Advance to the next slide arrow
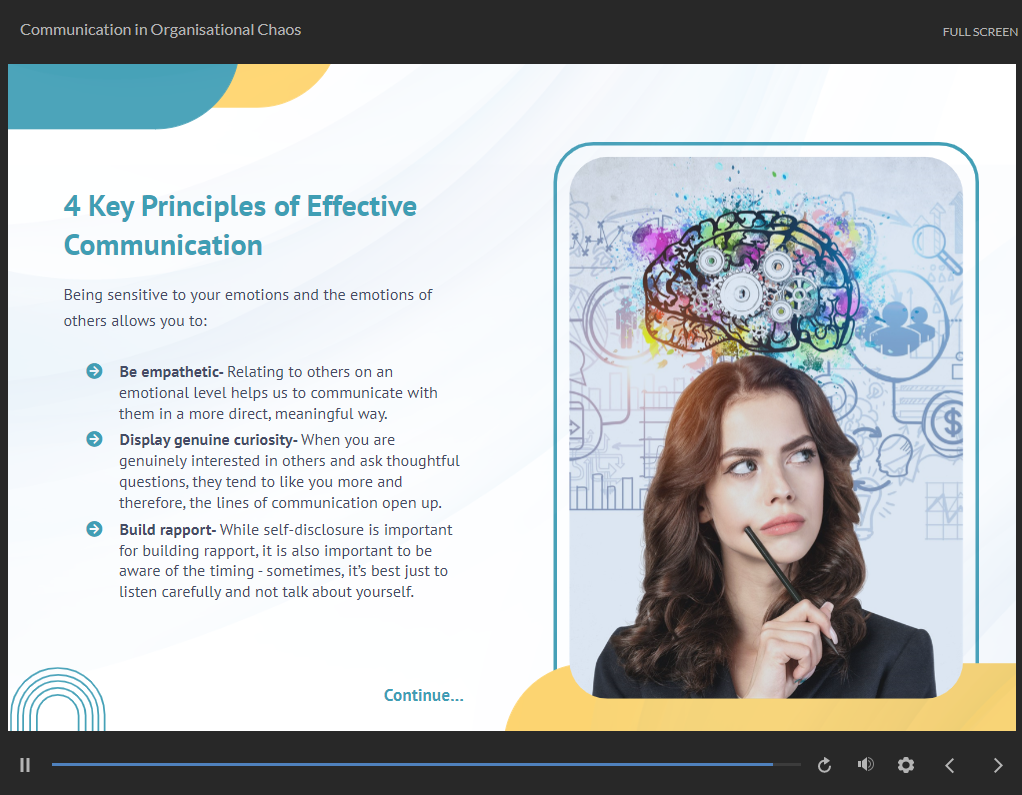 pyautogui.click(x=997, y=765)
